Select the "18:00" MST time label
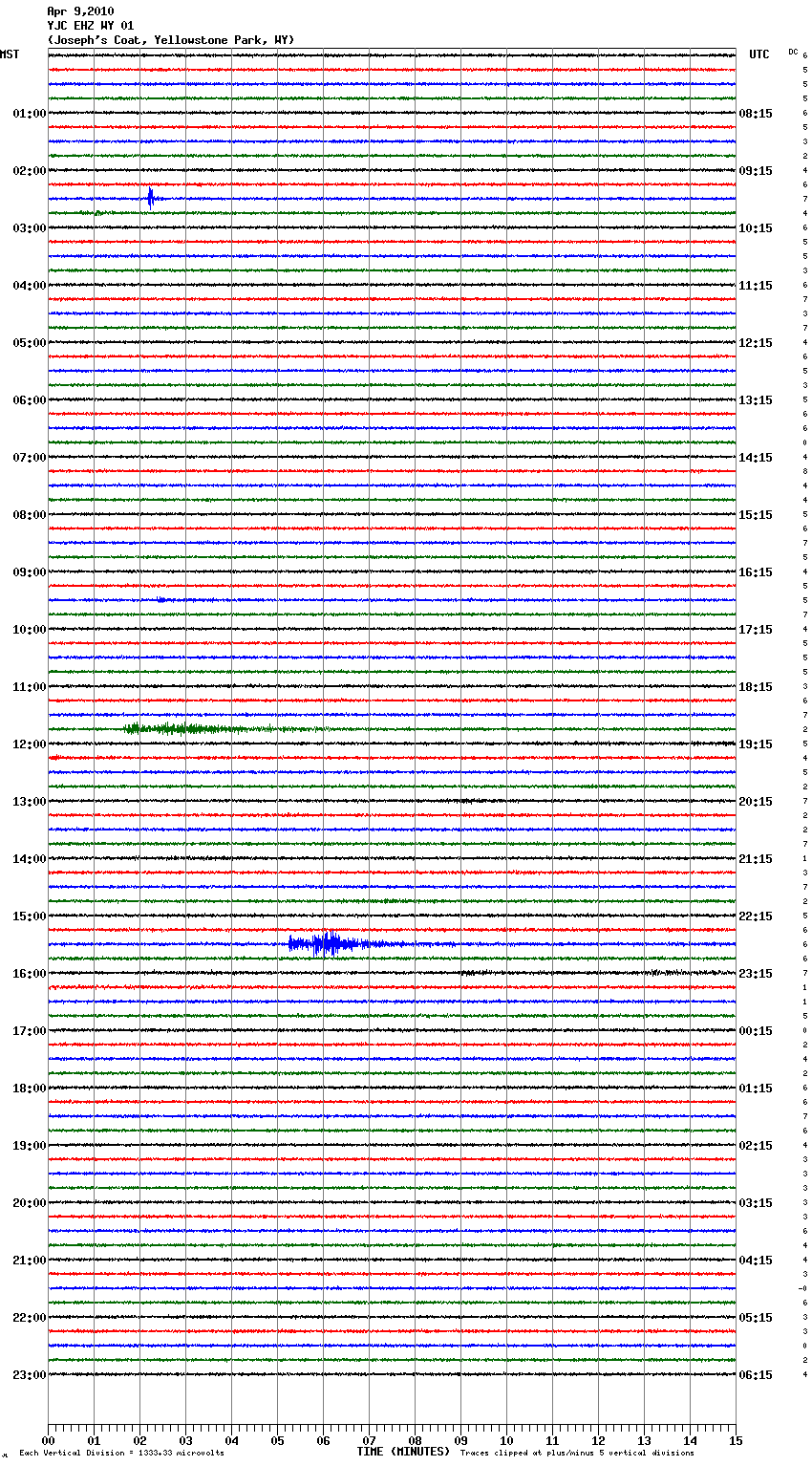Screen dimensions: 812x1466 30,1089
